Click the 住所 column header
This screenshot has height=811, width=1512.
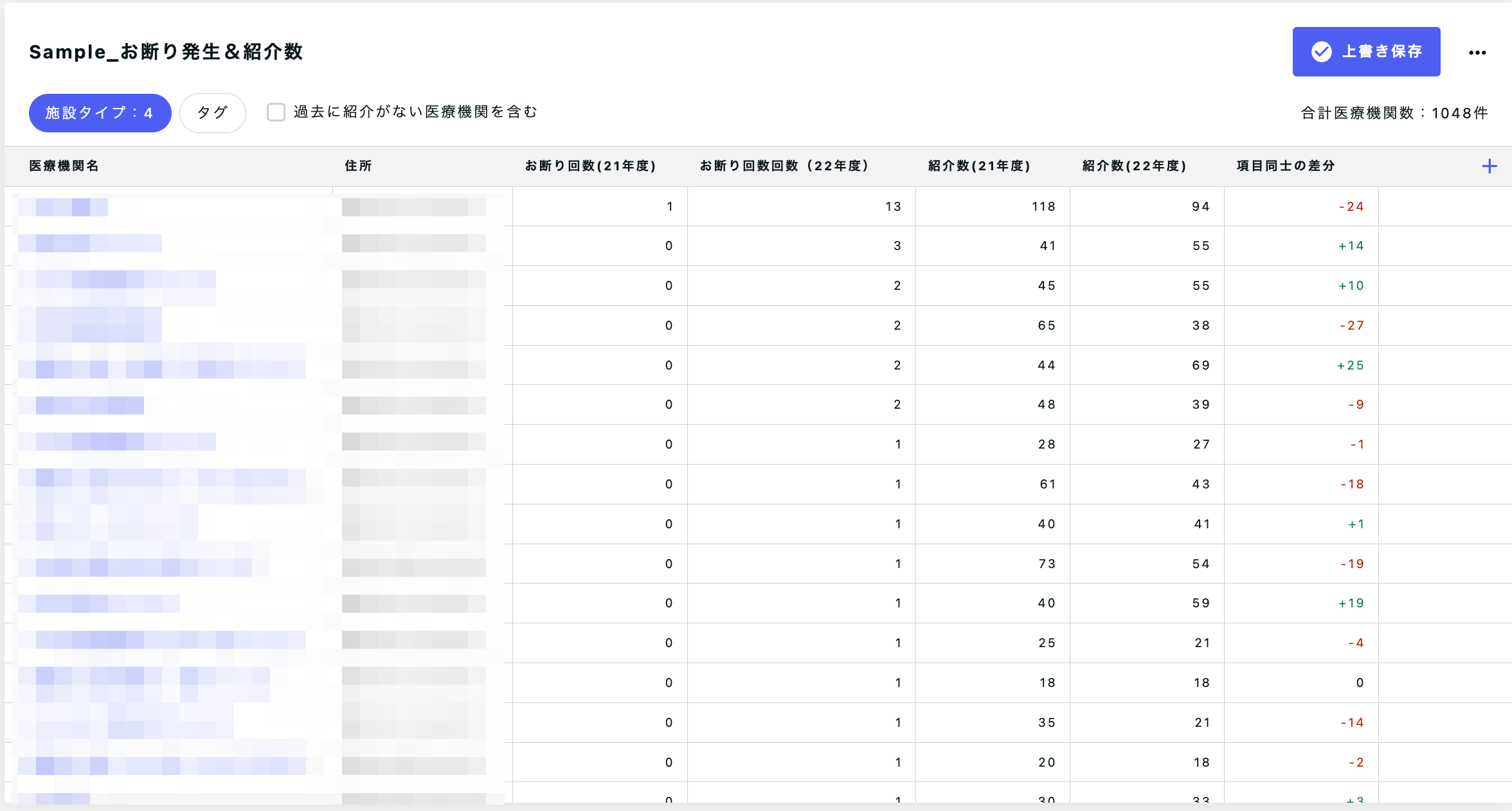point(358,166)
